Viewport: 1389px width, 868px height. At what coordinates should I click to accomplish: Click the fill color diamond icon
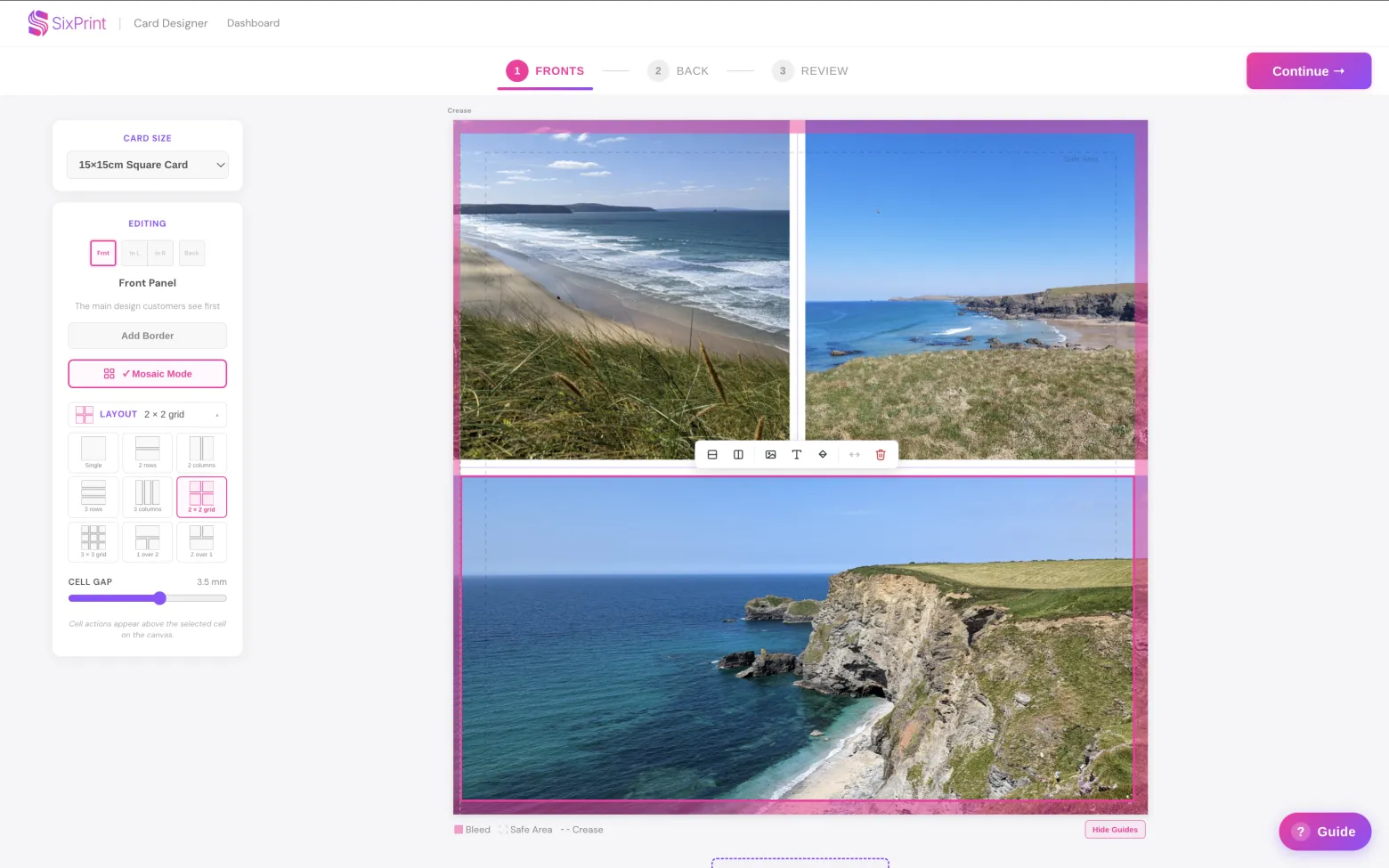(823, 455)
